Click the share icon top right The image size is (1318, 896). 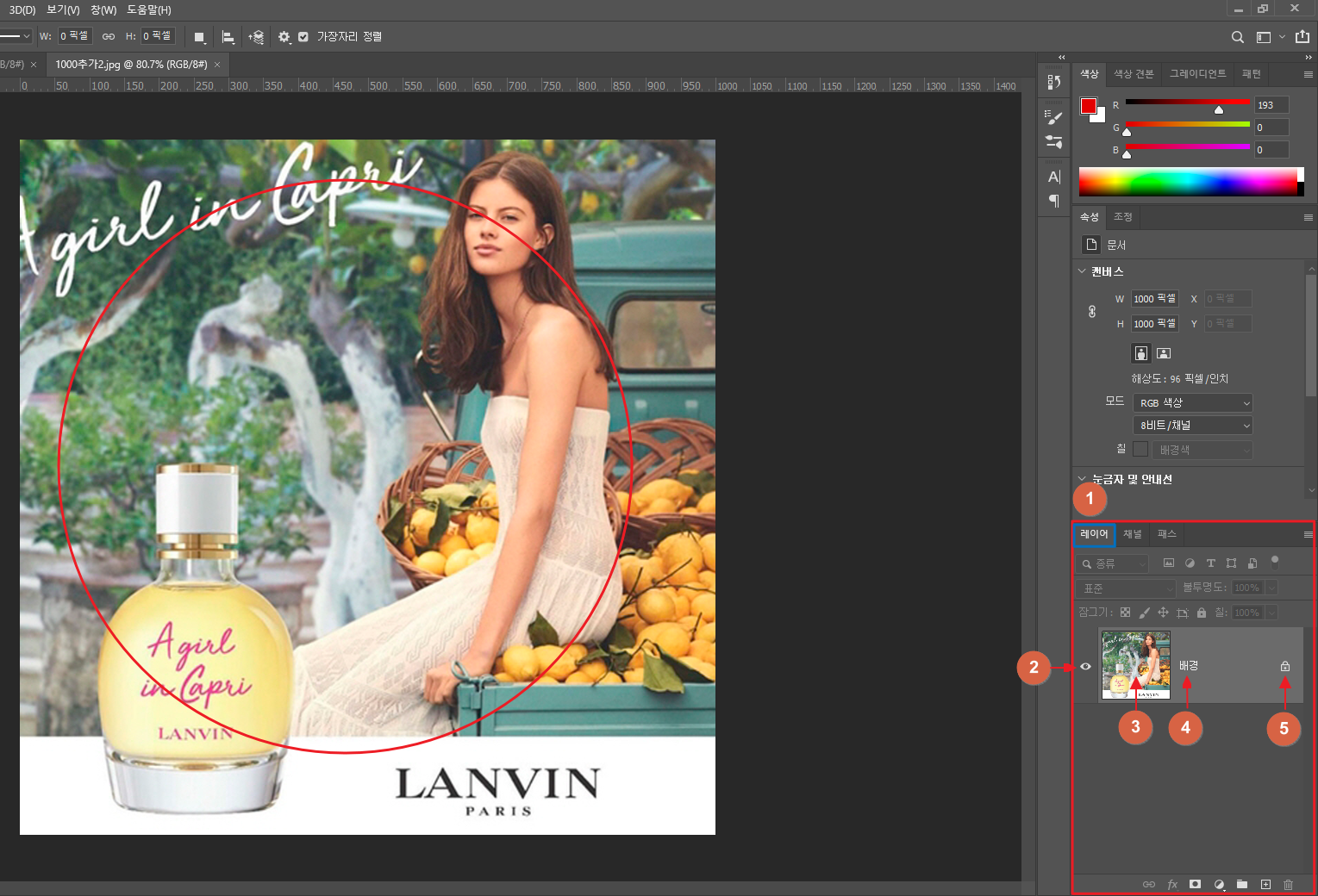point(1302,37)
